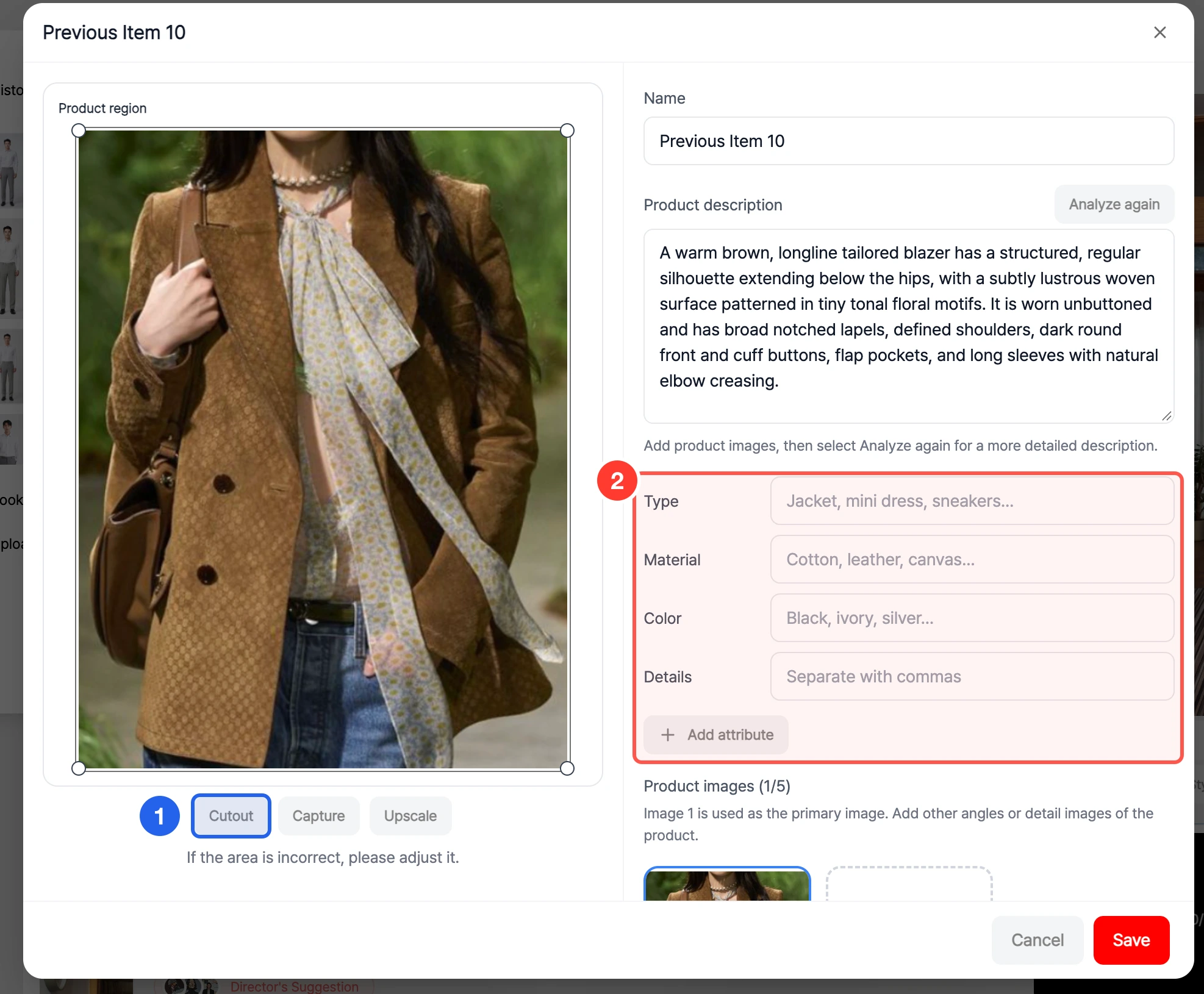Focus the Details attribute field
1204x994 pixels.
[x=972, y=677]
